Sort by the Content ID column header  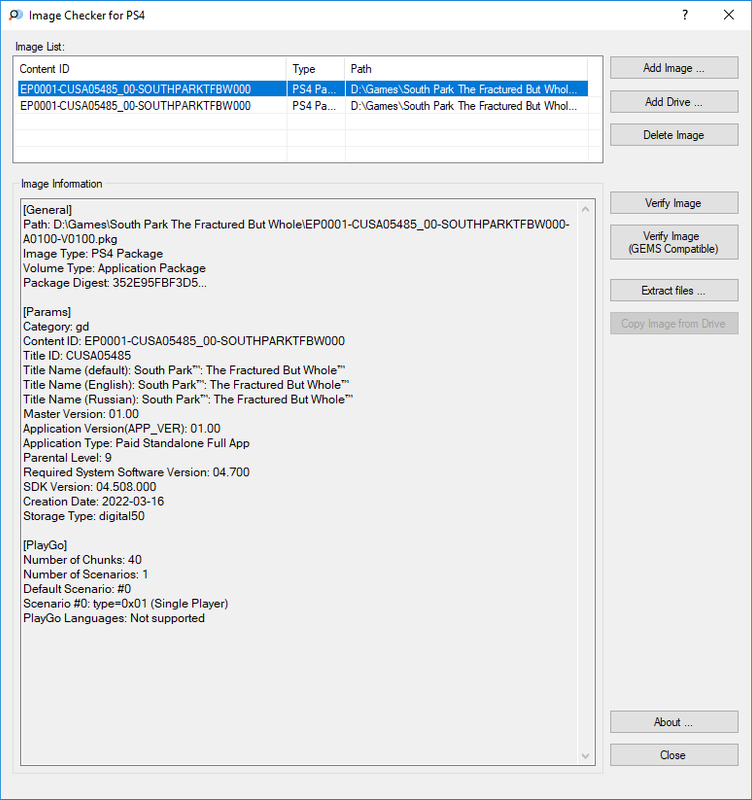coord(151,69)
